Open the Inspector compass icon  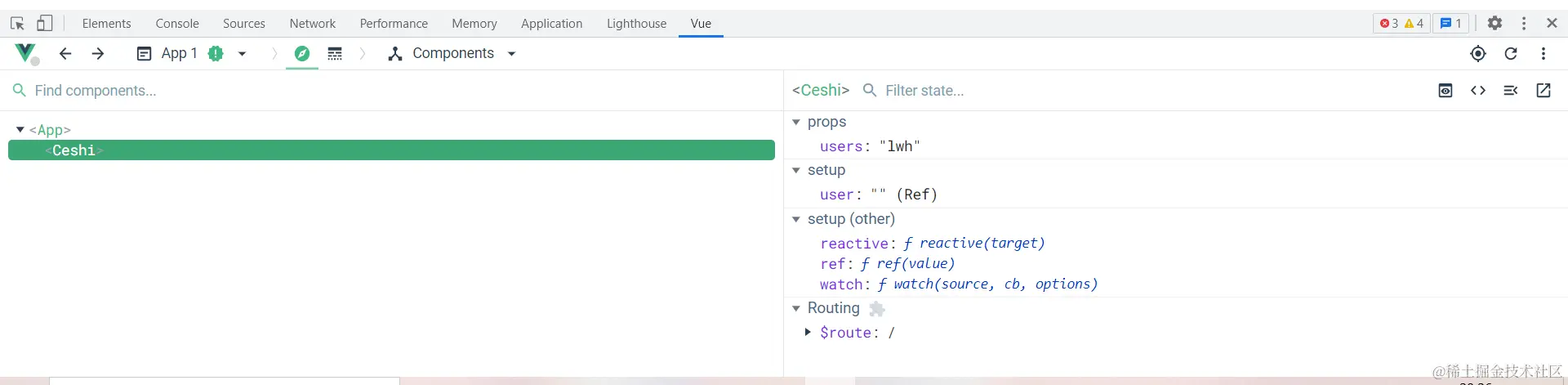click(302, 54)
